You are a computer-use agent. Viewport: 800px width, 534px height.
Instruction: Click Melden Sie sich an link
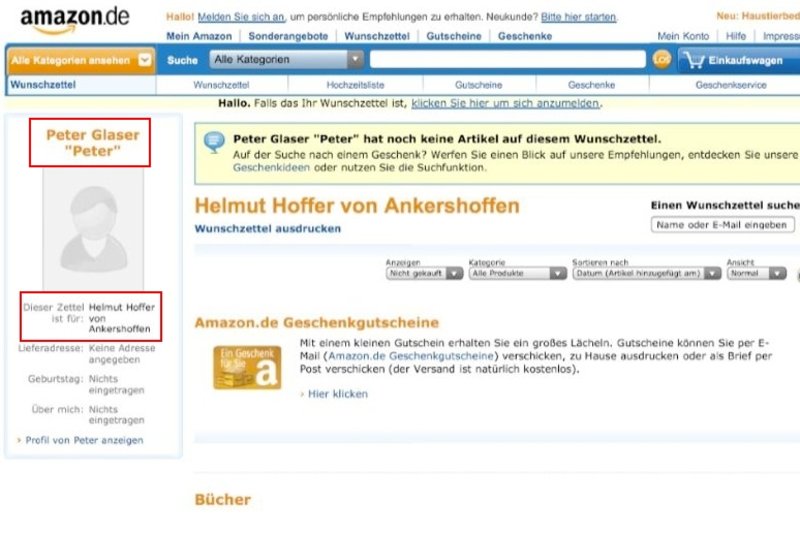(x=241, y=17)
